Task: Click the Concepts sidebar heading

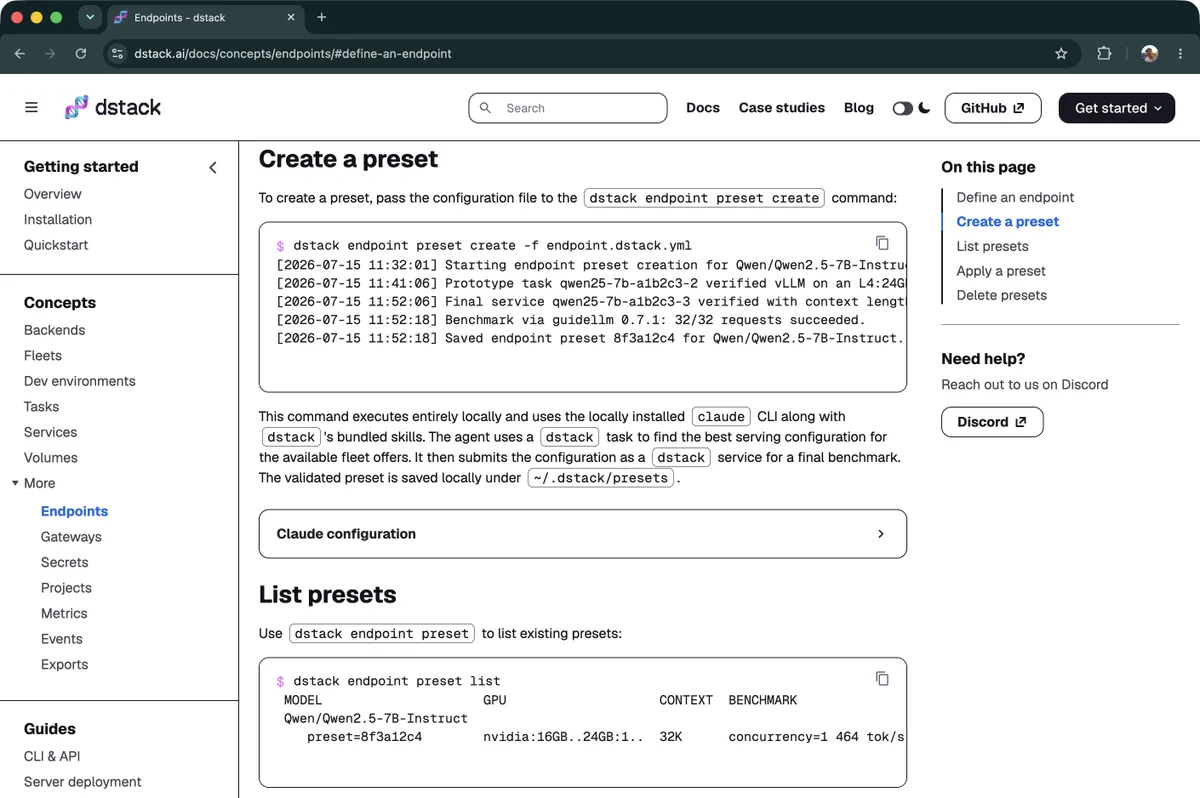Action: click(60, 303)
